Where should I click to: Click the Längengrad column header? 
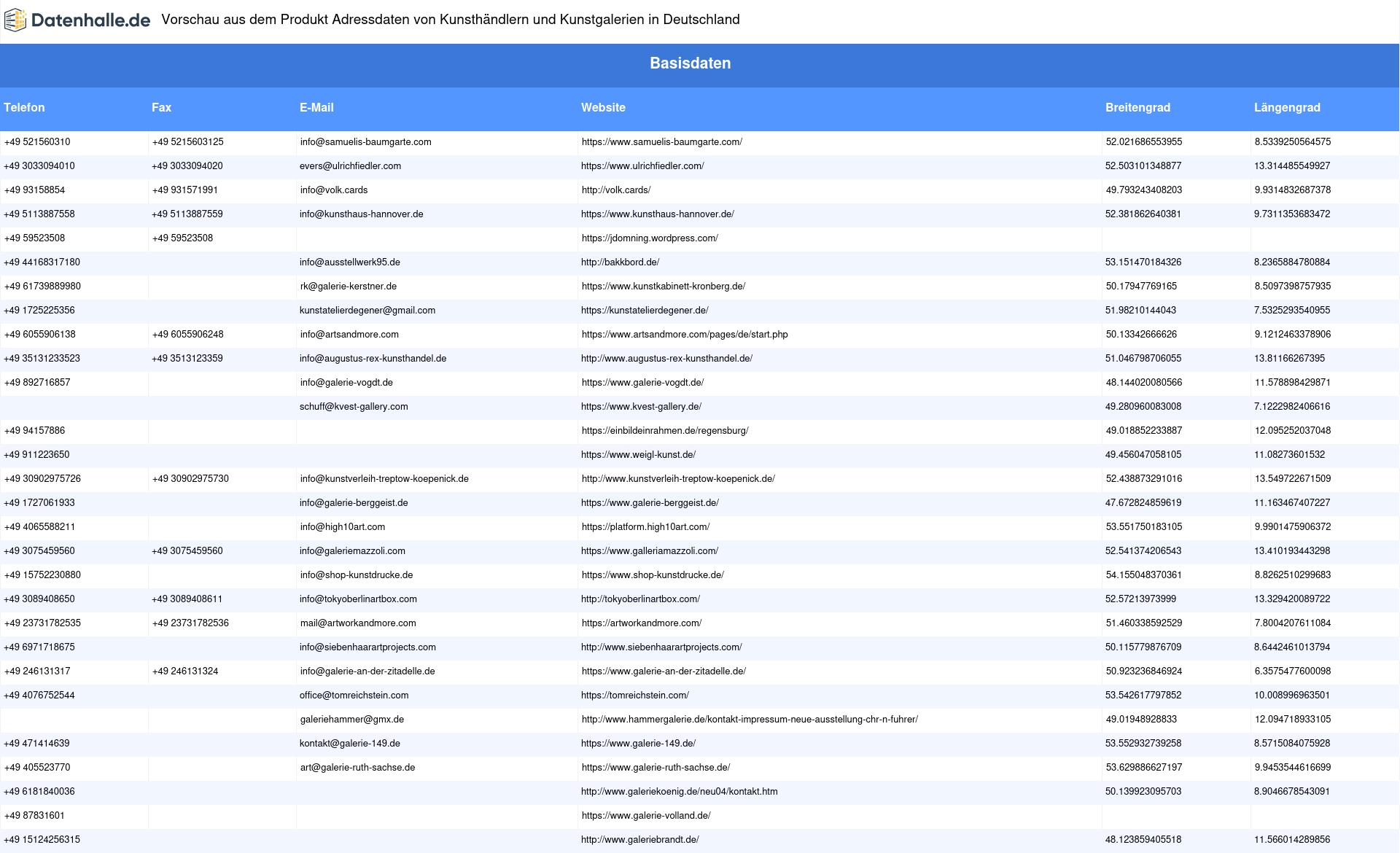click(x=1287, y=107)
